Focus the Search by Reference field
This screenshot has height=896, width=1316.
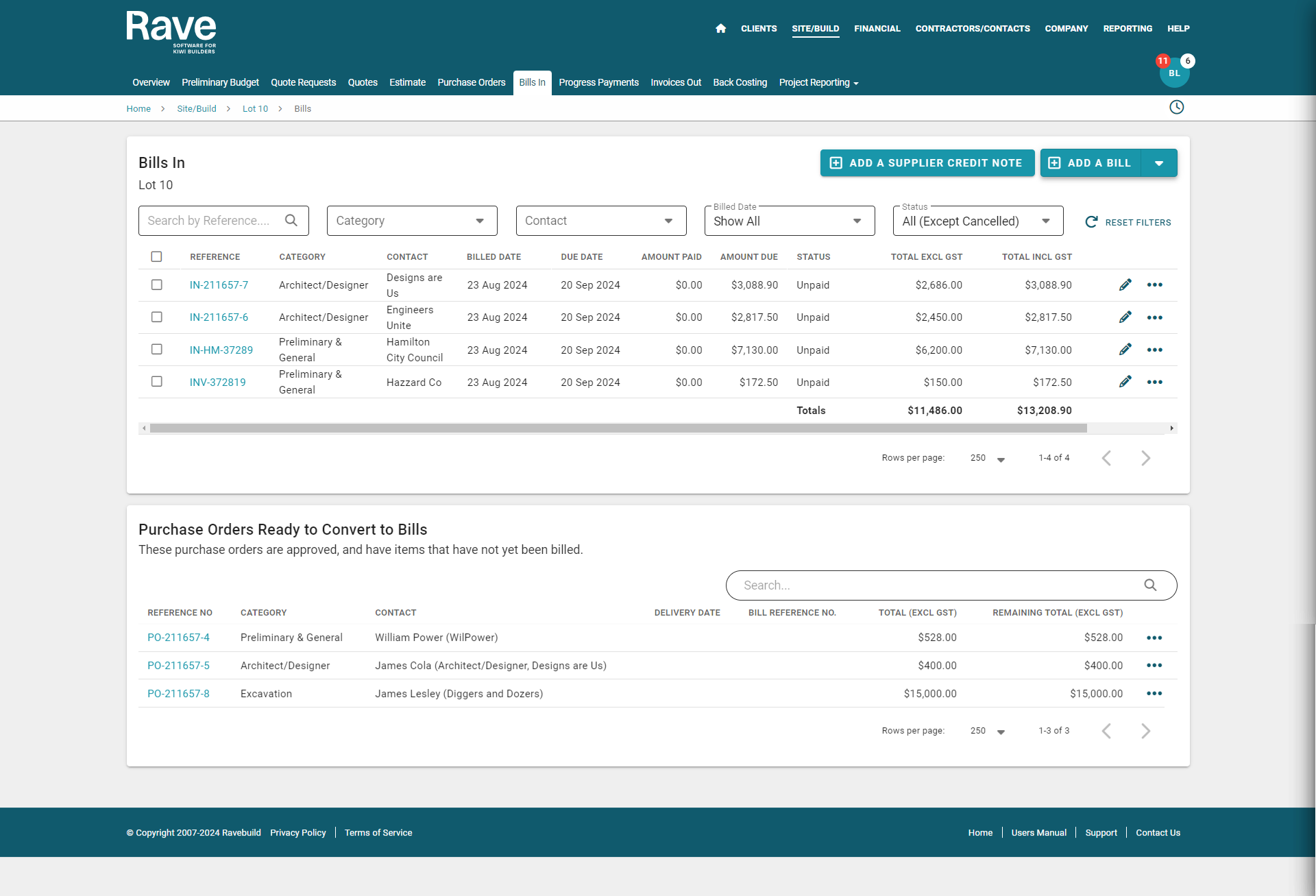223,221
